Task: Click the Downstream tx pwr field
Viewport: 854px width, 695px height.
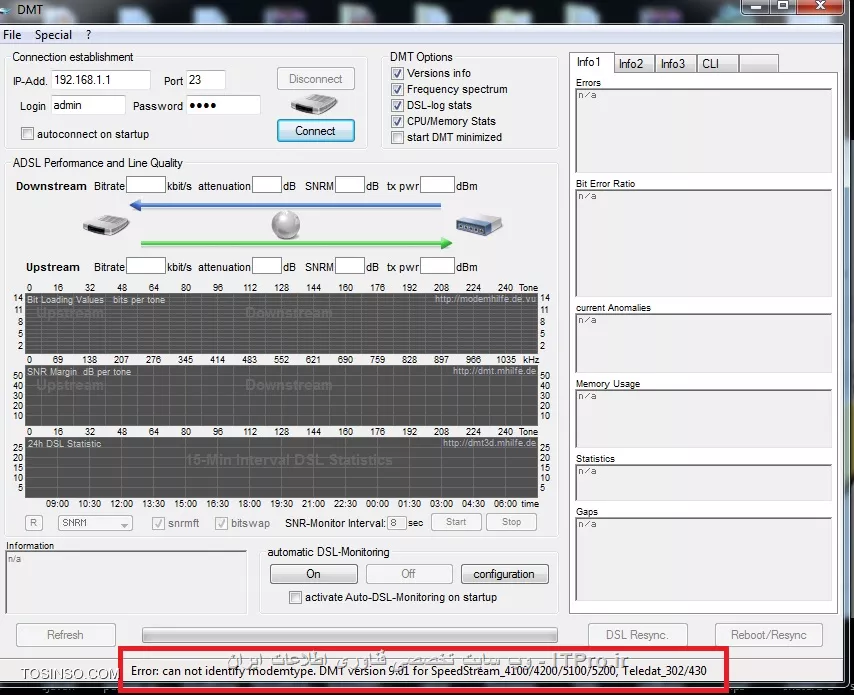Action: [x=437, y=185]
